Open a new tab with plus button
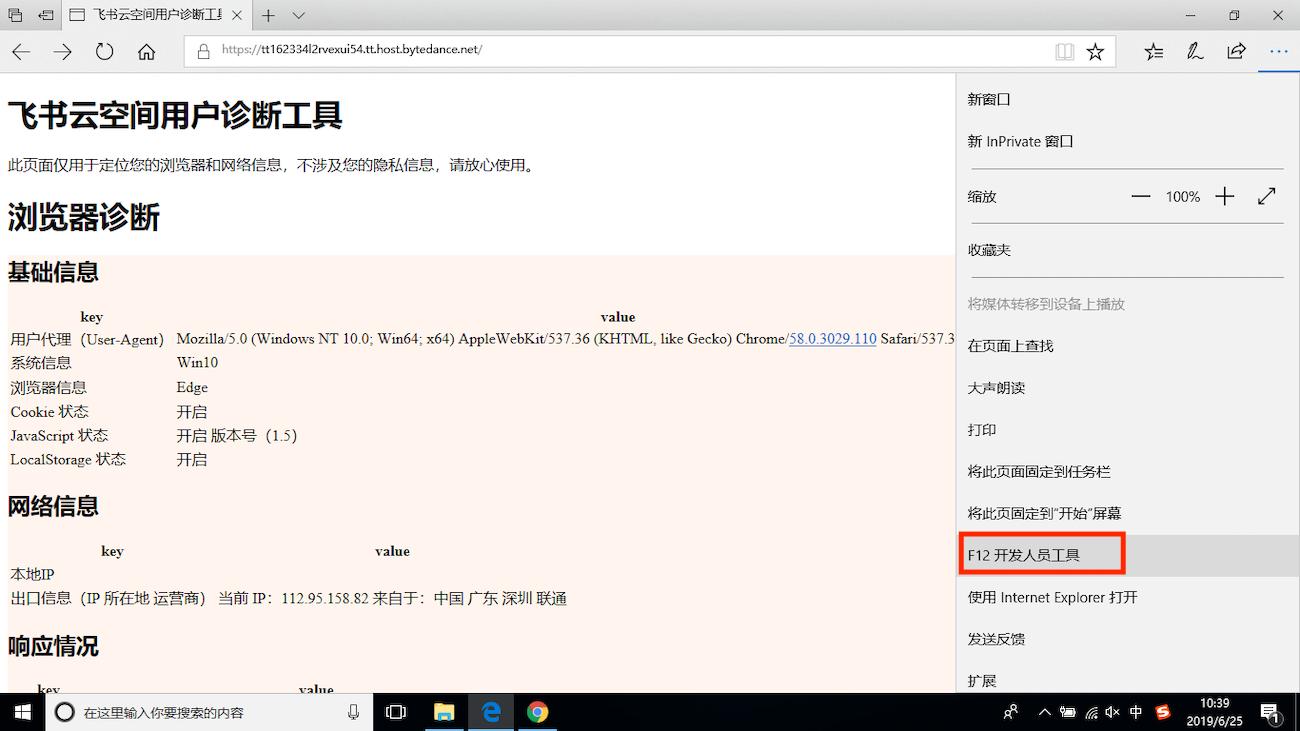 click(268, 16)
